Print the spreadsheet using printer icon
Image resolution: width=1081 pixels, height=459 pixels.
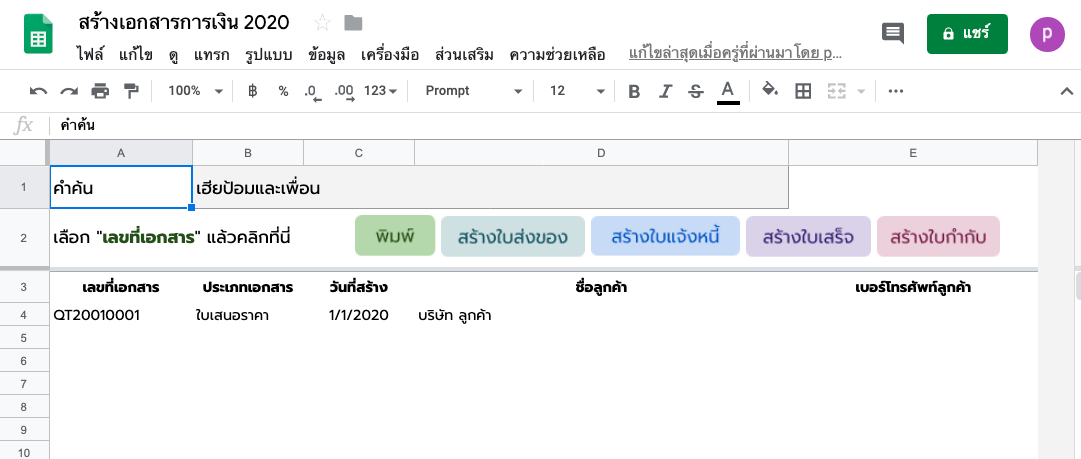click(x=101, y=91)
